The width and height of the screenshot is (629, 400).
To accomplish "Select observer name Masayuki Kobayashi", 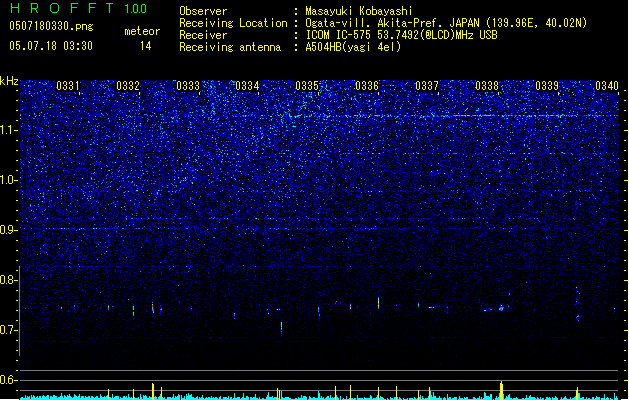I will pyautogui.click(x=359, y=11).
